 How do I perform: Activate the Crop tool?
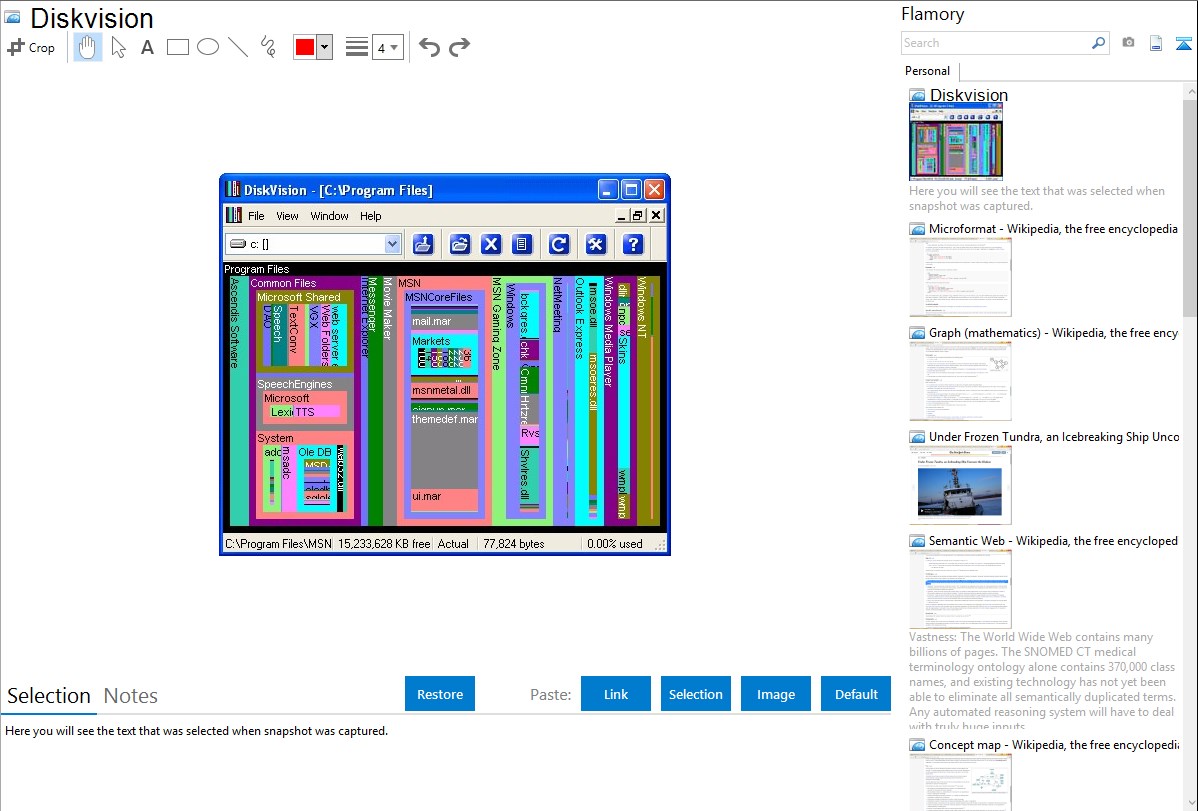[31, 47]
